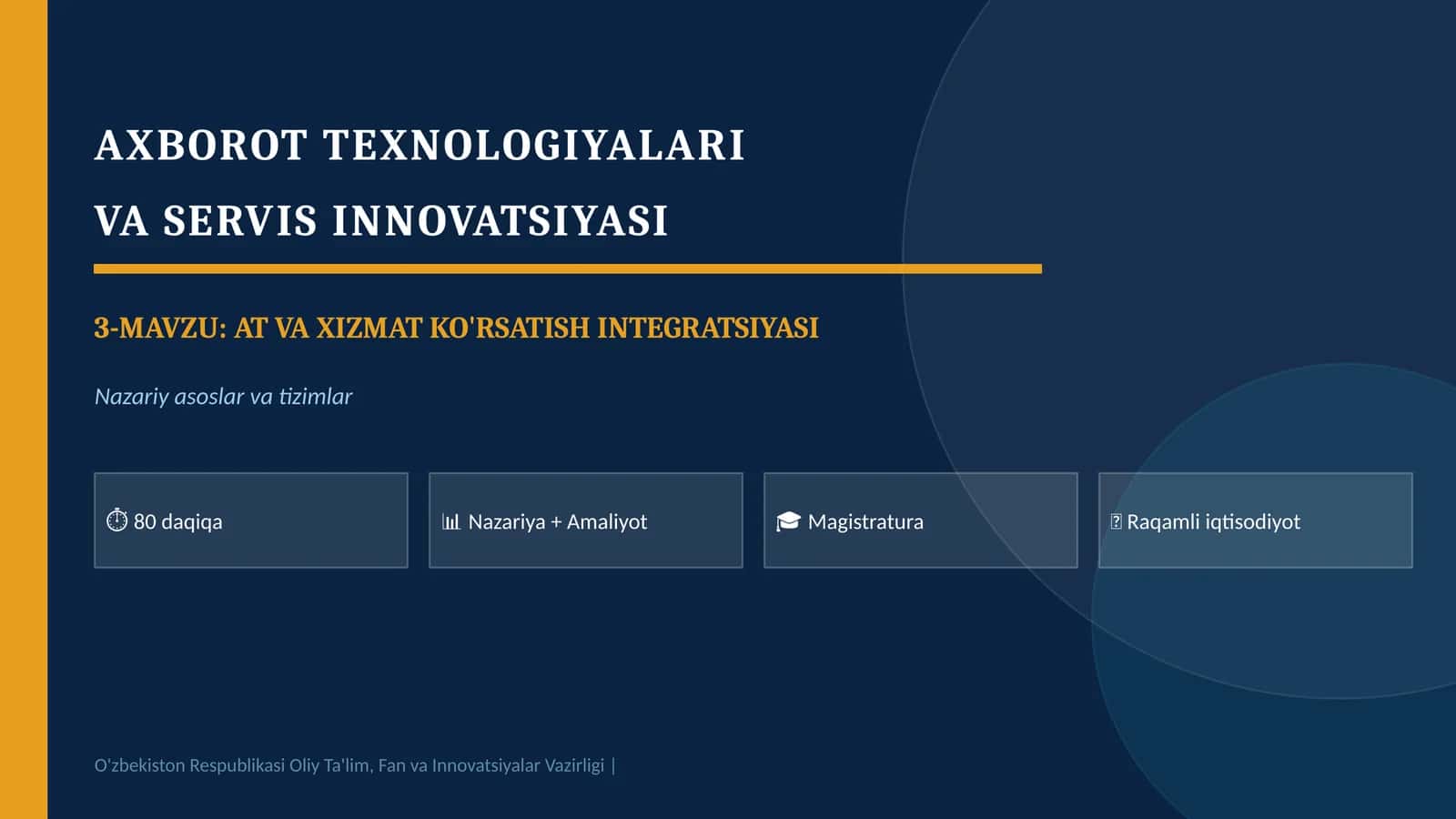This screenshot has height=819, width=1456.
Task: Select the '80 daqiqa' text
Action: click(177, 521)
